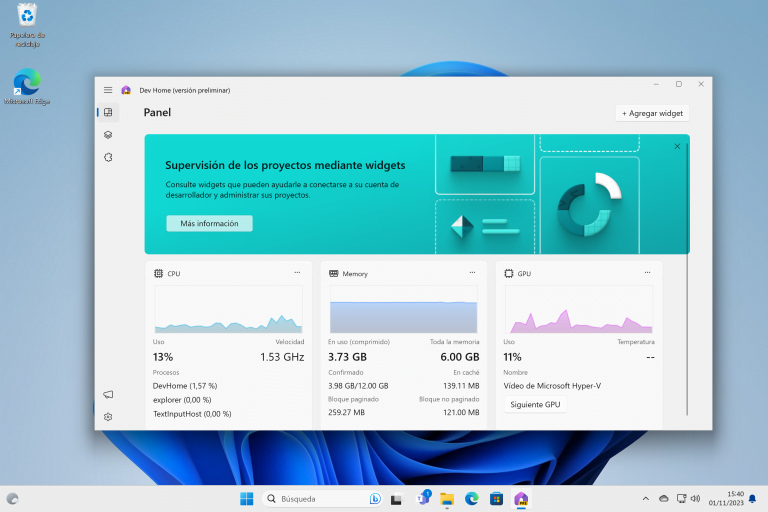Click the CPU widget chip icon
This screenshot has width=768, height=512.
[158, 273]
